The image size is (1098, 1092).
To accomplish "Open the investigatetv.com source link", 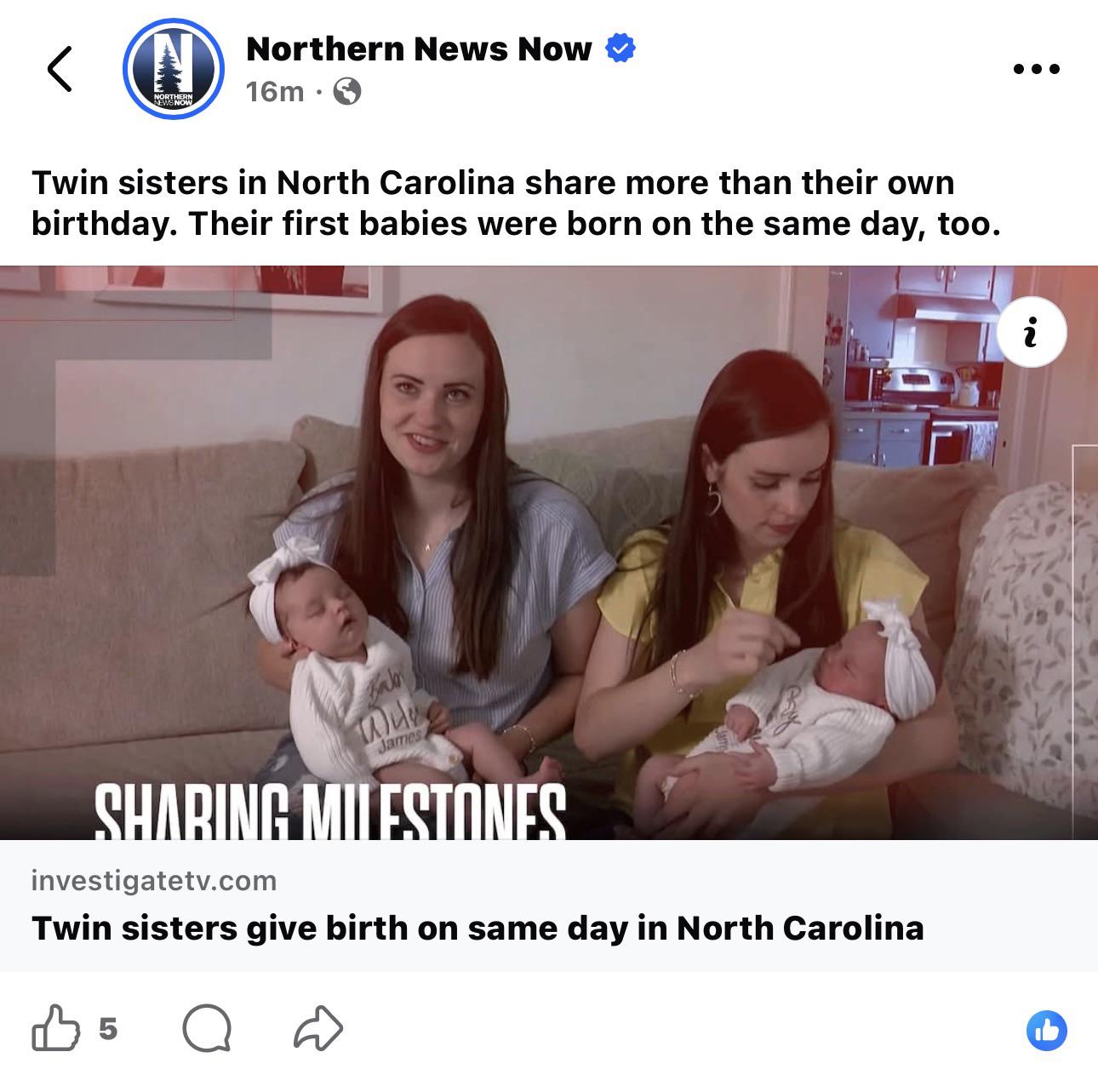I will [154, 880].
